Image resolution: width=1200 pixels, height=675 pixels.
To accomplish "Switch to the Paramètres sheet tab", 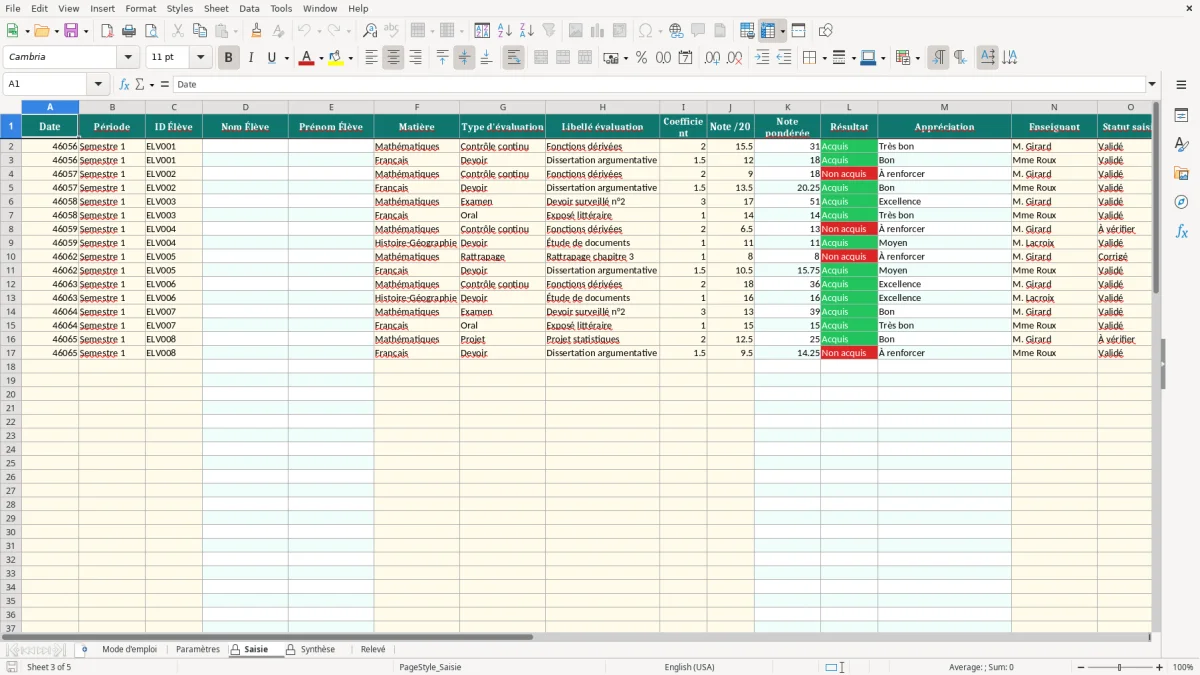I will point(197,649).
